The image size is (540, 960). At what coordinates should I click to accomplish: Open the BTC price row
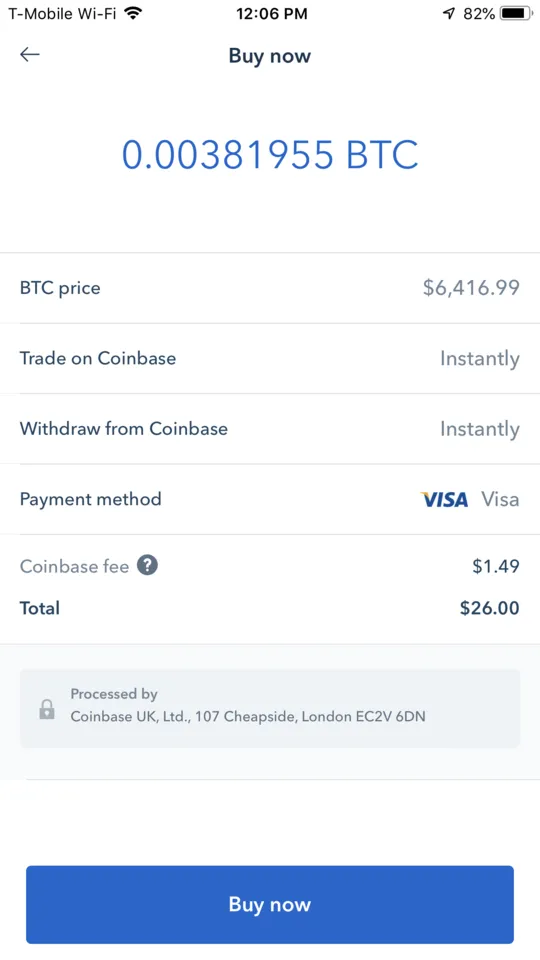coord(270,288)
